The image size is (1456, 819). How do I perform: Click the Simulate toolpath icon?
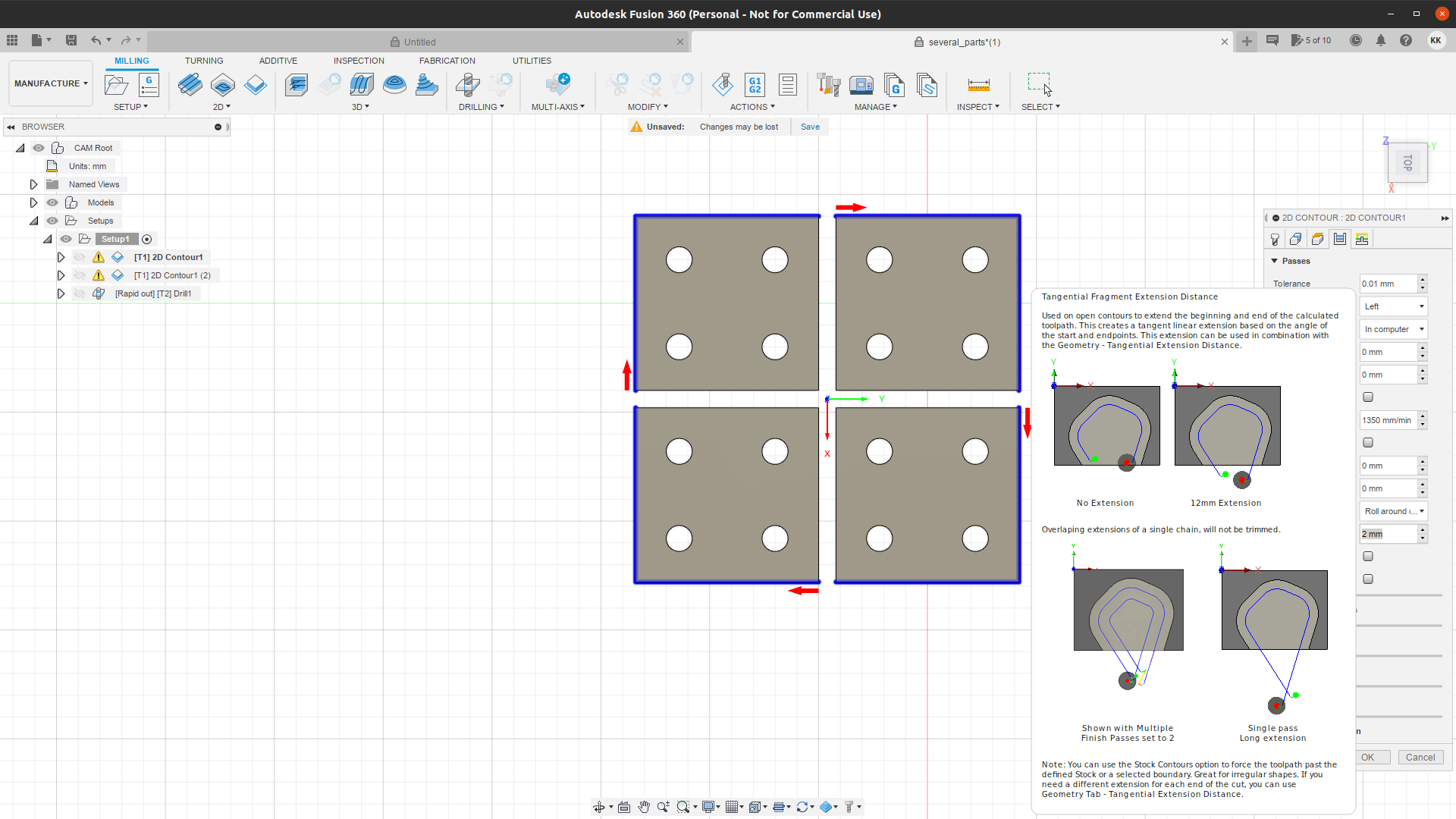pyautogui.click(x=722, y=84)
